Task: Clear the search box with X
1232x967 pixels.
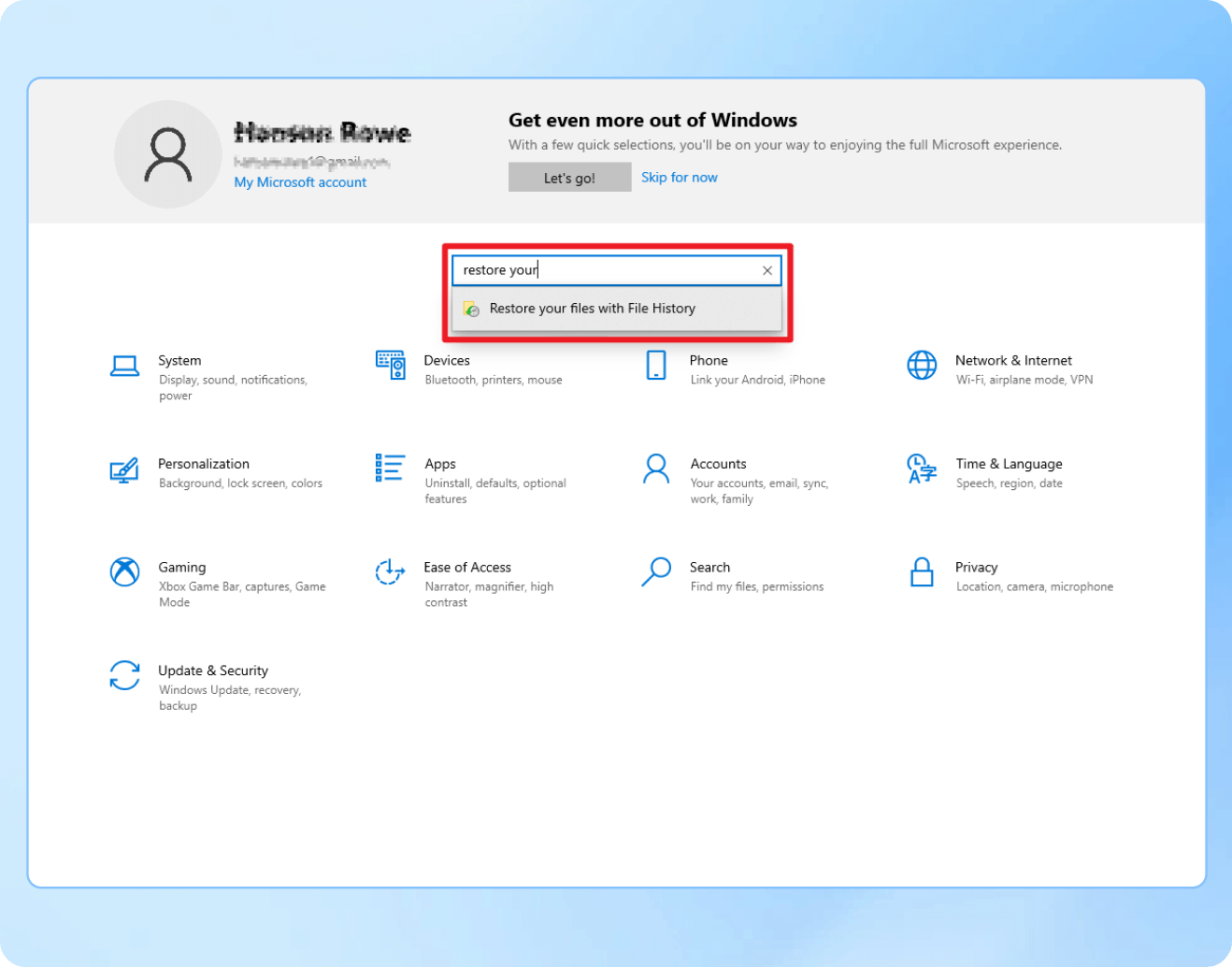Action: click(x=767, y=270)
